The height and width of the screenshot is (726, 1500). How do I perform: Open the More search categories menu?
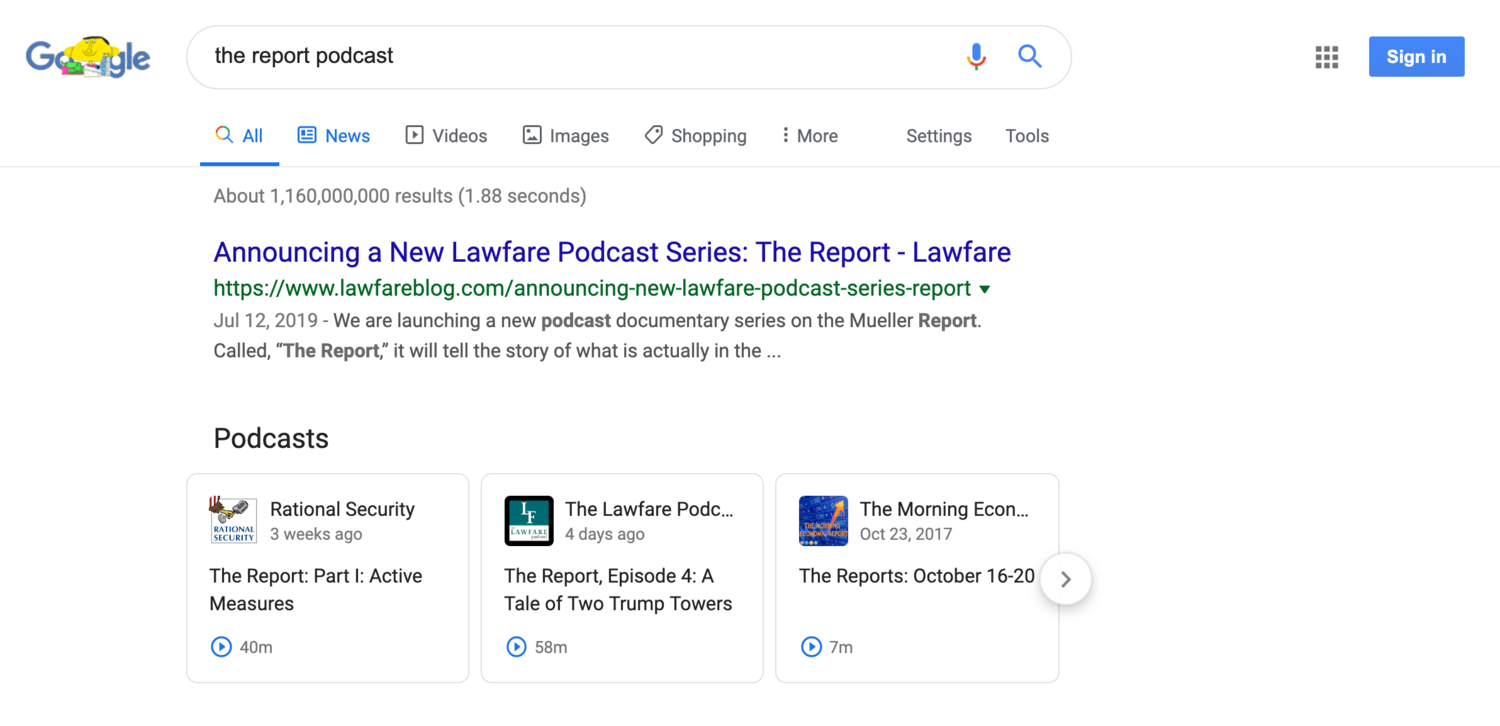coord(809,135)
